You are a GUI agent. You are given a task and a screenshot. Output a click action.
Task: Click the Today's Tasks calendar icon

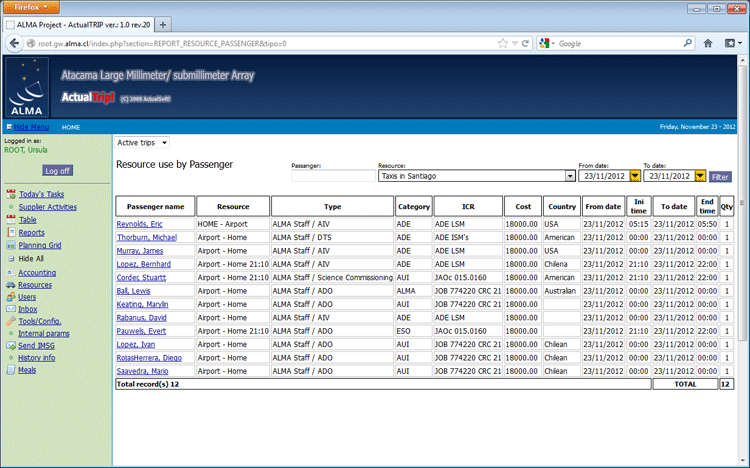pos(10,194)
